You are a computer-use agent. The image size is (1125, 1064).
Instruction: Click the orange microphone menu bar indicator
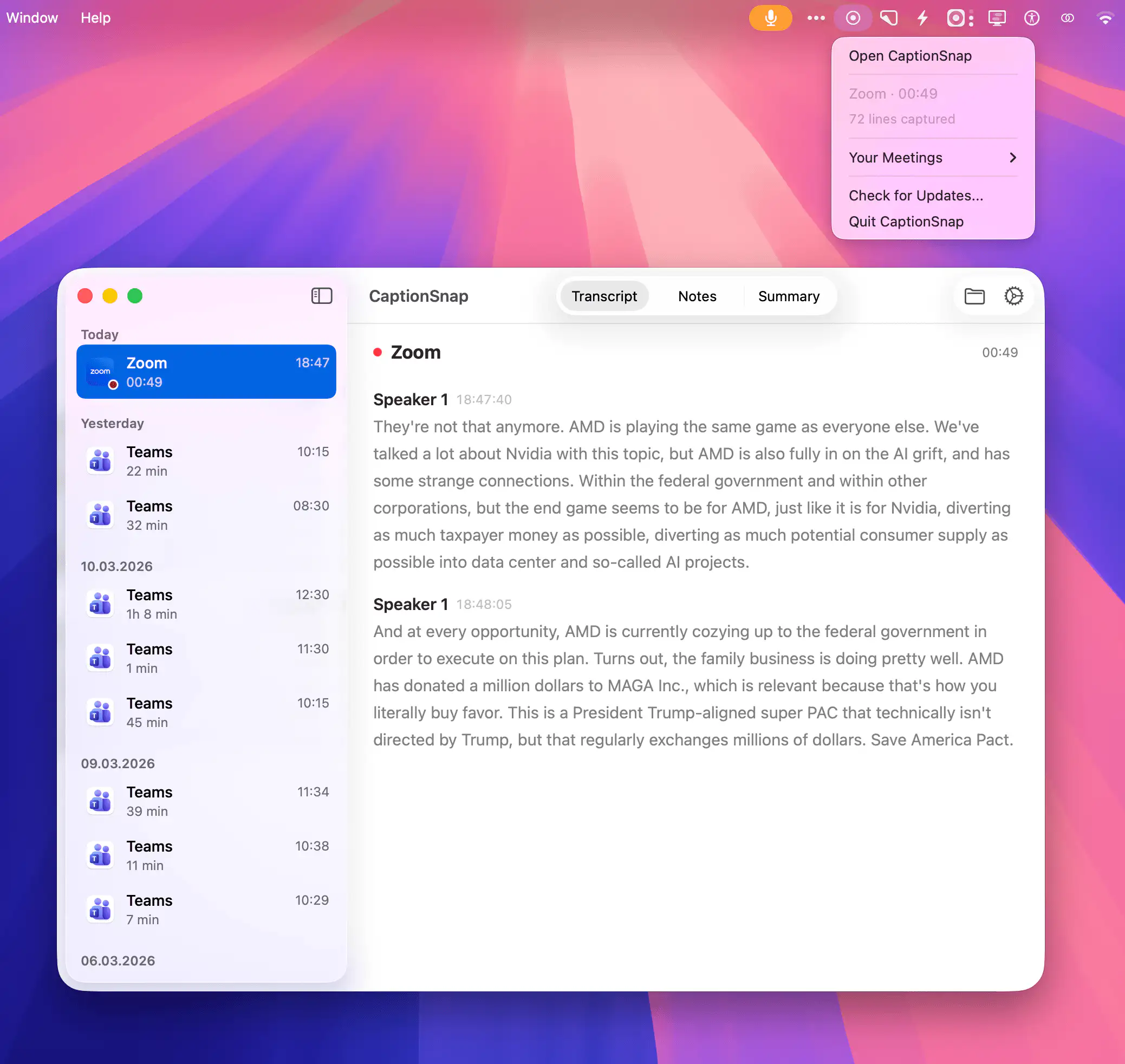[x=770, y=18]
